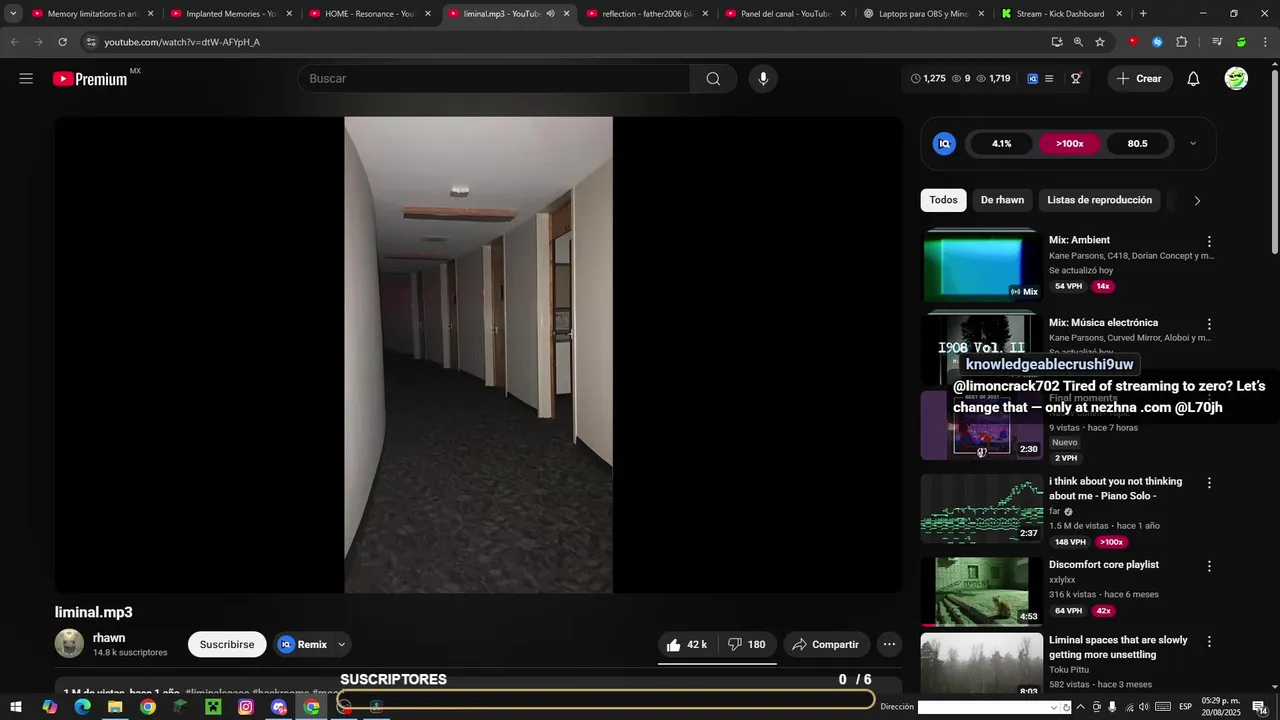Expand the Remix dropdown arrow
The width and height of the screenshot is (1280, 720).
341,645
